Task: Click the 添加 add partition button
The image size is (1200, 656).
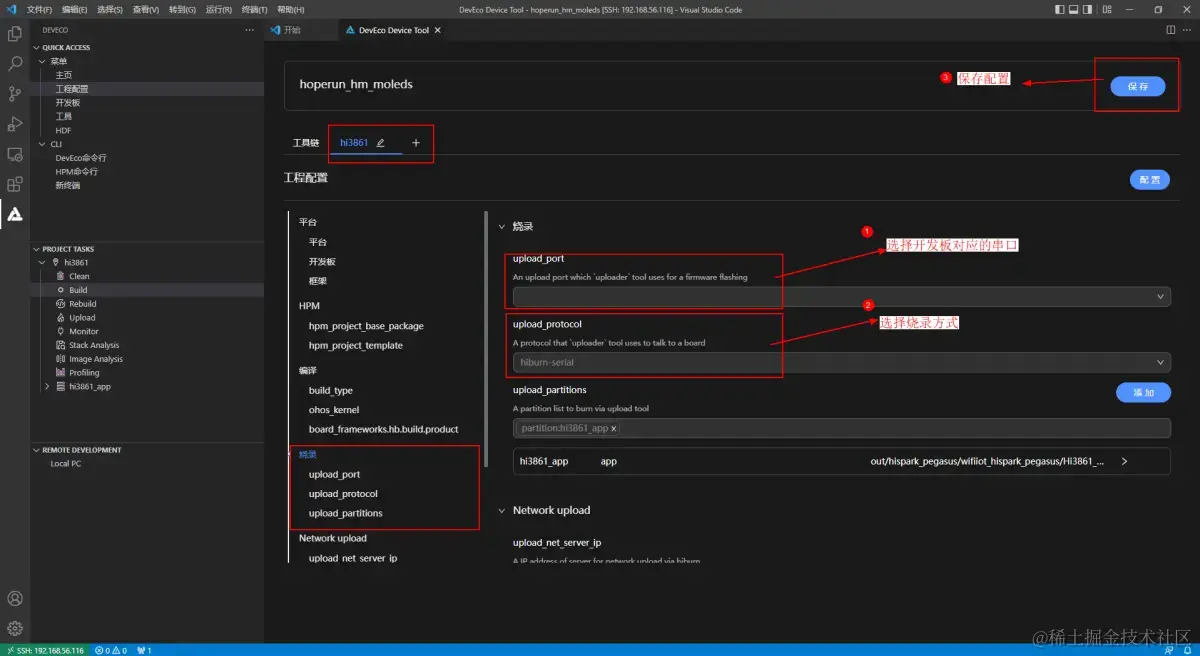Action: coord(1144,393)
